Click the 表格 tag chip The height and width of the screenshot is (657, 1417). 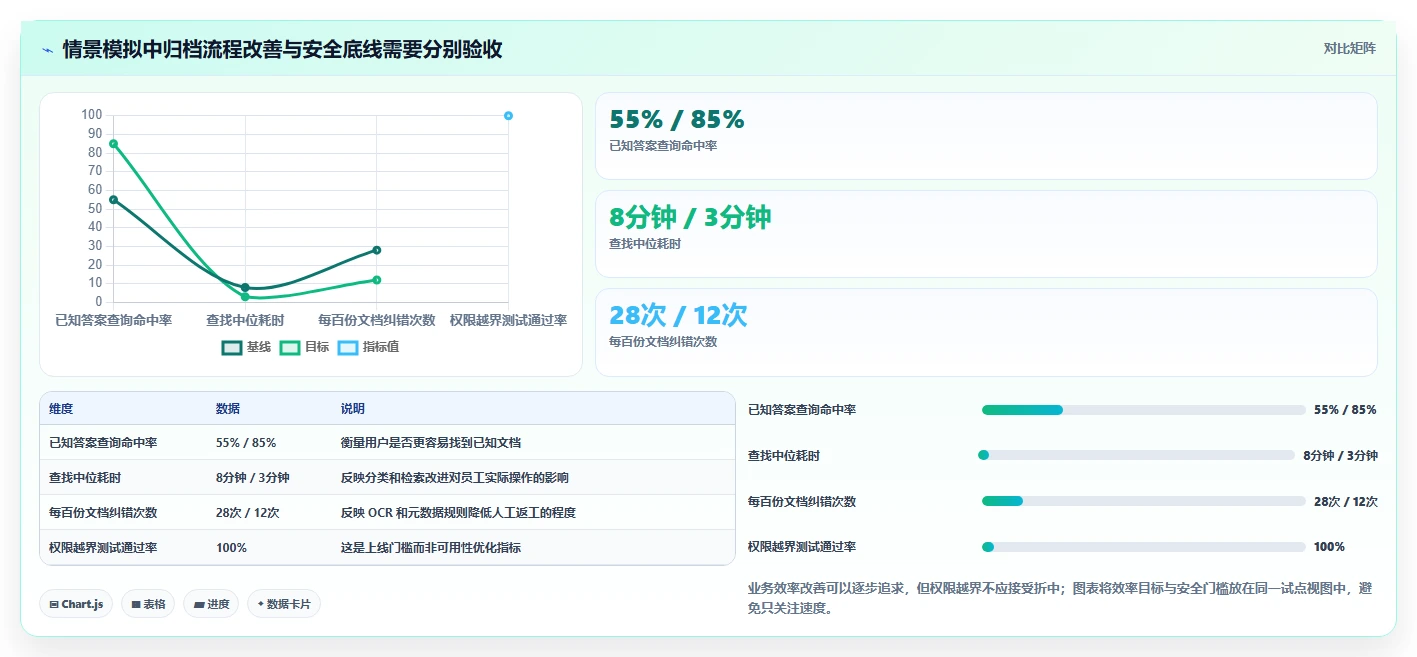click(148, 604)
